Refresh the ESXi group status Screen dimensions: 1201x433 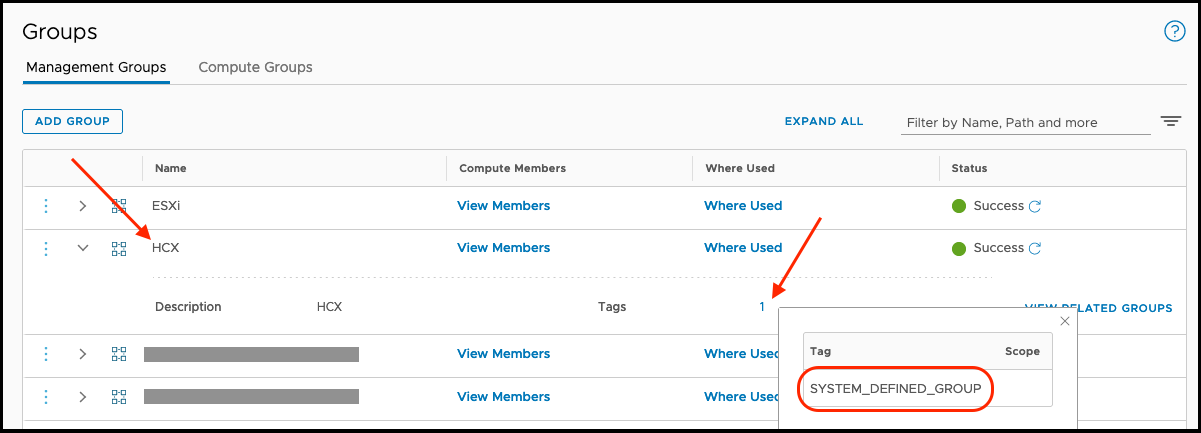[x=1036, y=207]
